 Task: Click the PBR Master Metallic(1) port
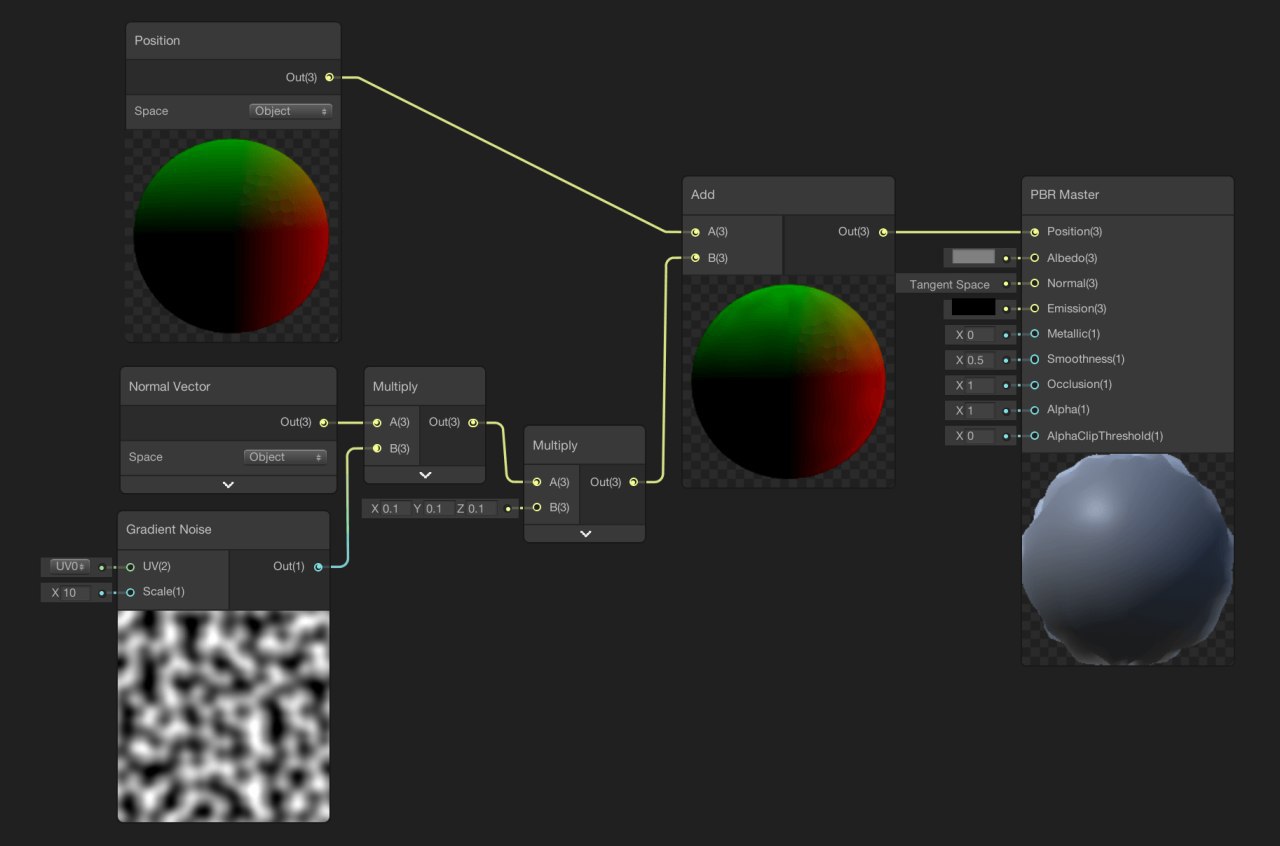tap(1034, 333)
